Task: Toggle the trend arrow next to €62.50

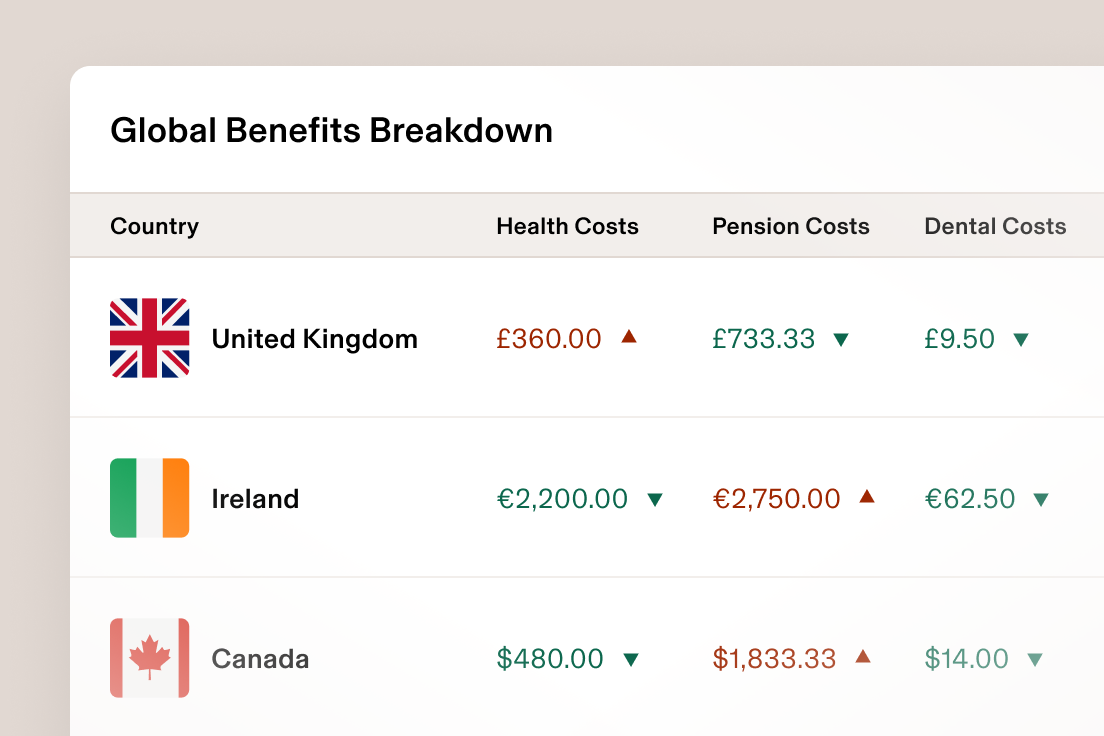Action: (1041, 498)
